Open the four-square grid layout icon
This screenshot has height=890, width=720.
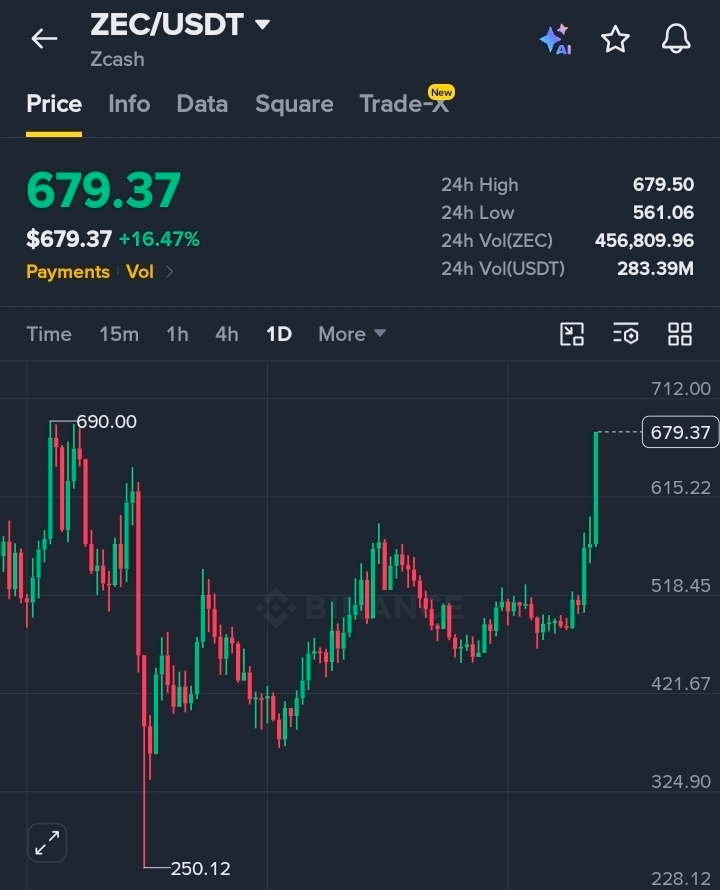(x=680, y=334)
